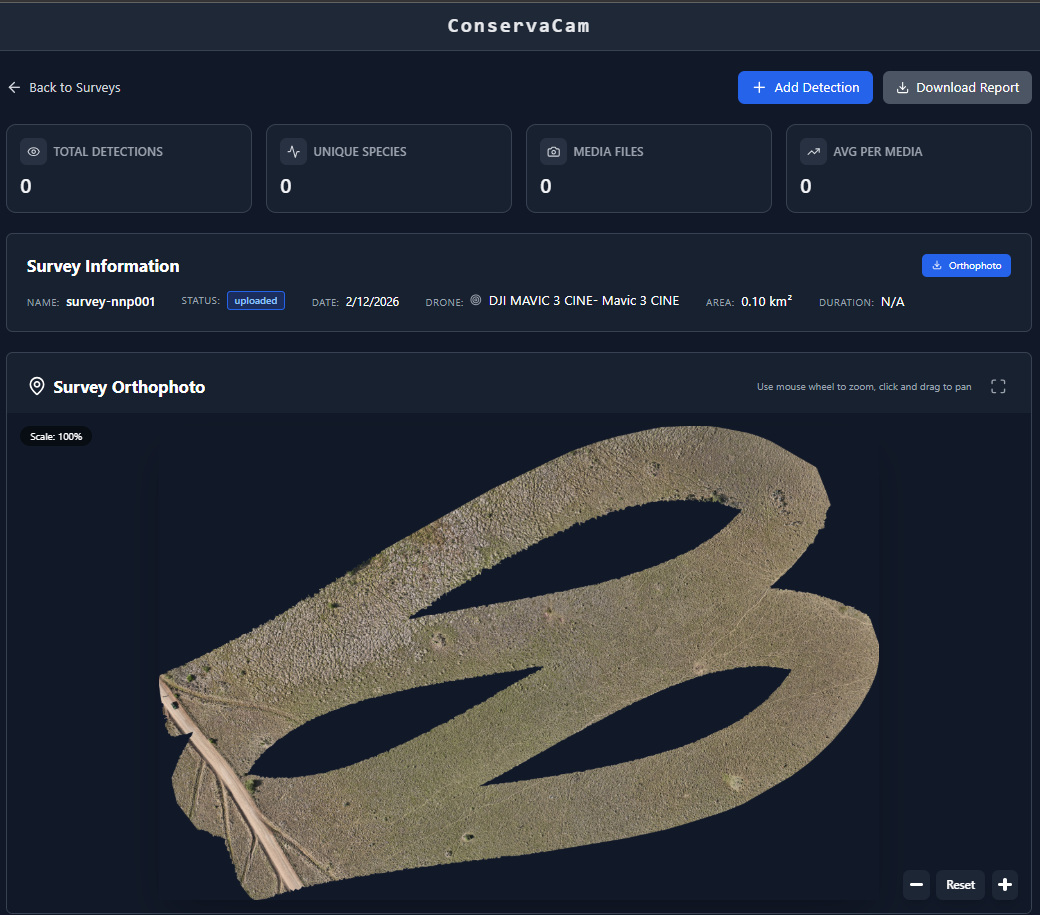Image resolution: width=1040 pixels, height=915 pixels.
Task: Click the ConservaCam header title
Action: (519, 26)
